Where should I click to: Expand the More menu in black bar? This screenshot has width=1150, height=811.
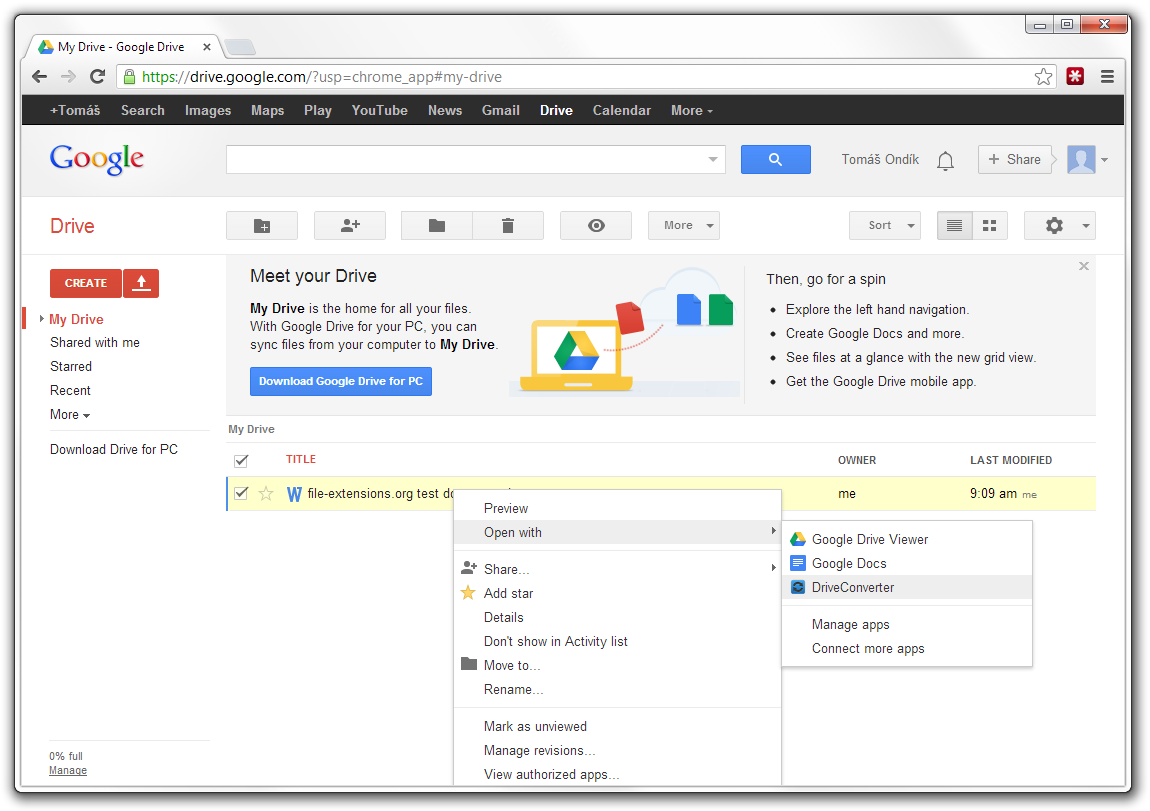point(692,111)
